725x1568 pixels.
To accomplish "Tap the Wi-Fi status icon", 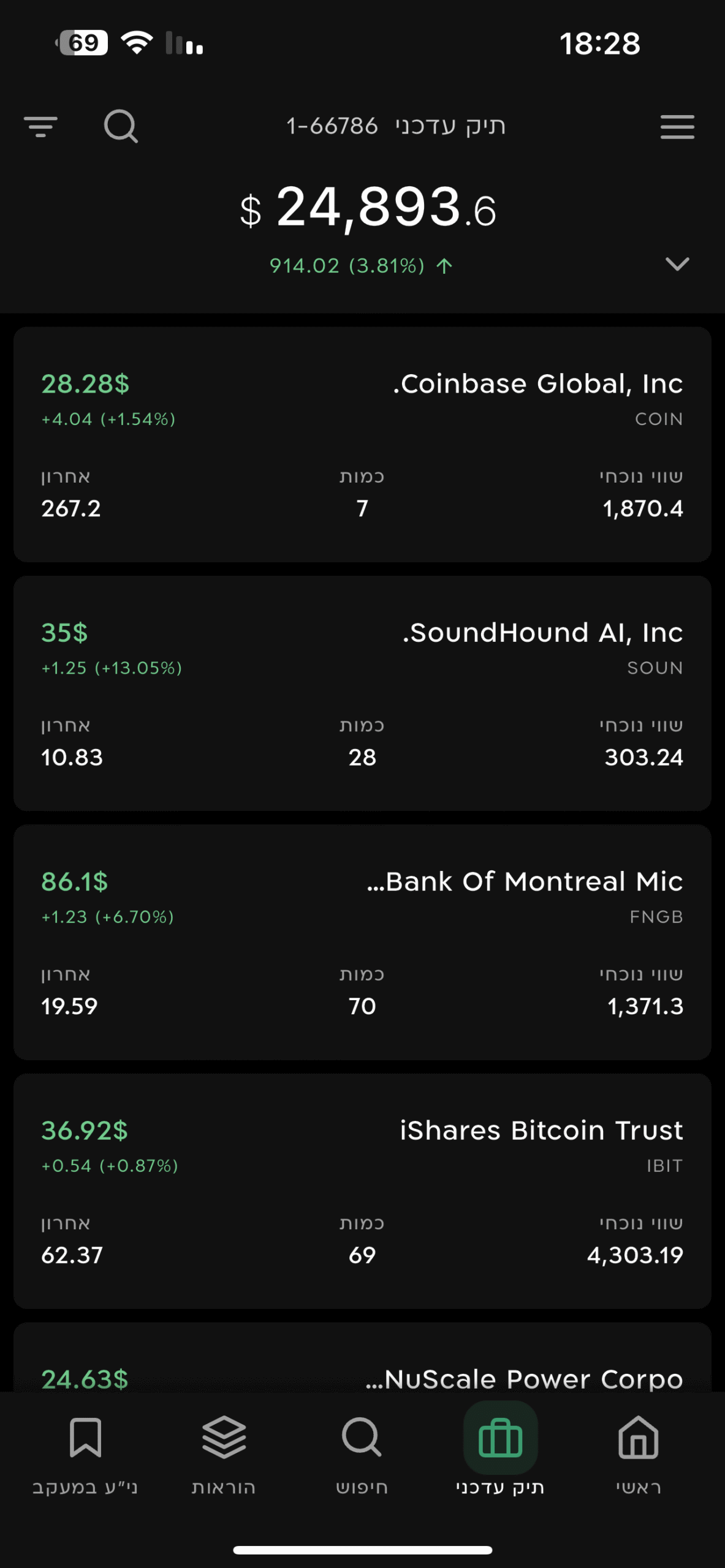I will click(137, 43).
